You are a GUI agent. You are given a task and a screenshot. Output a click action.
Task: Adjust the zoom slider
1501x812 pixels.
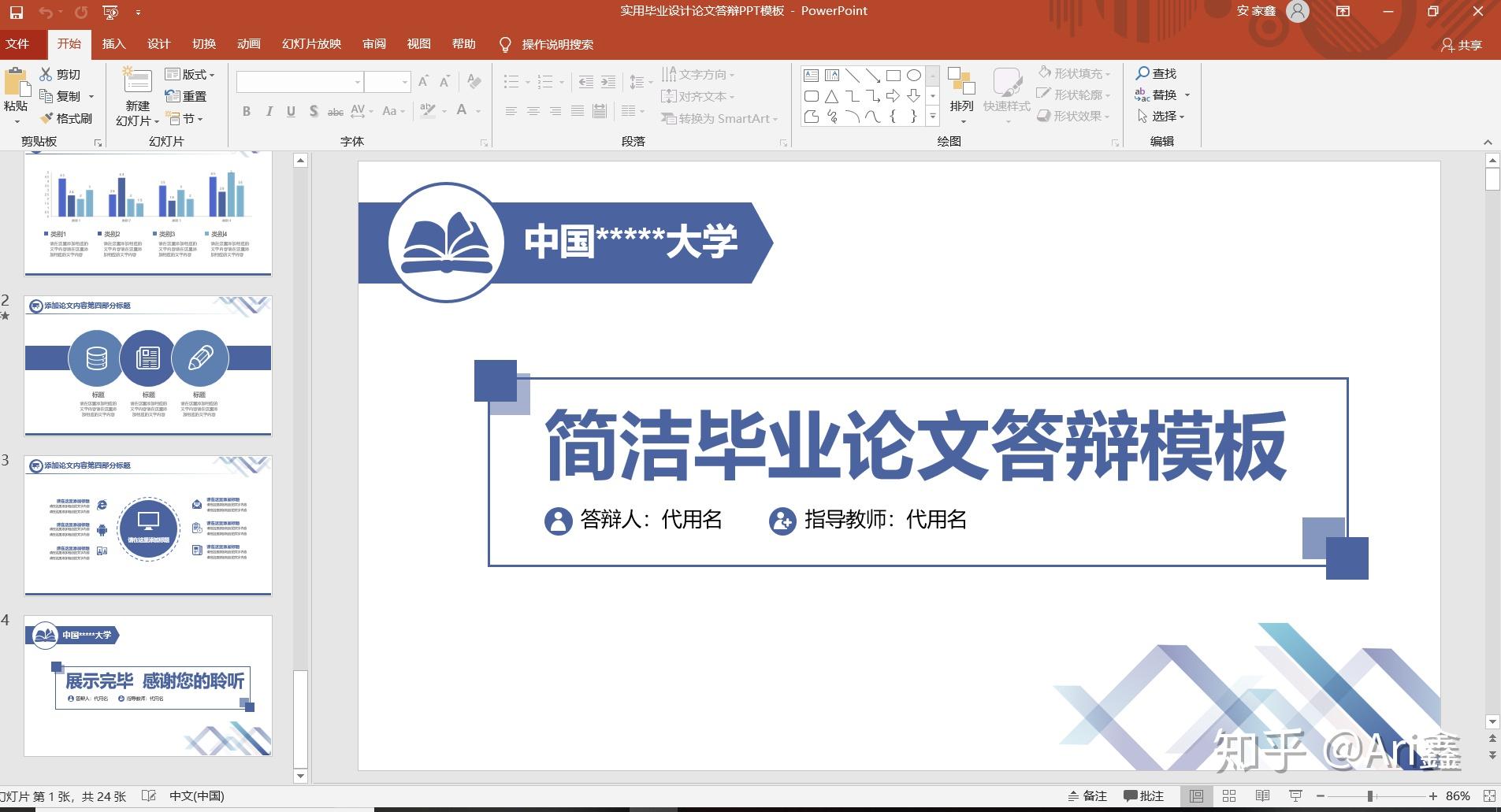click(1371, 795)
